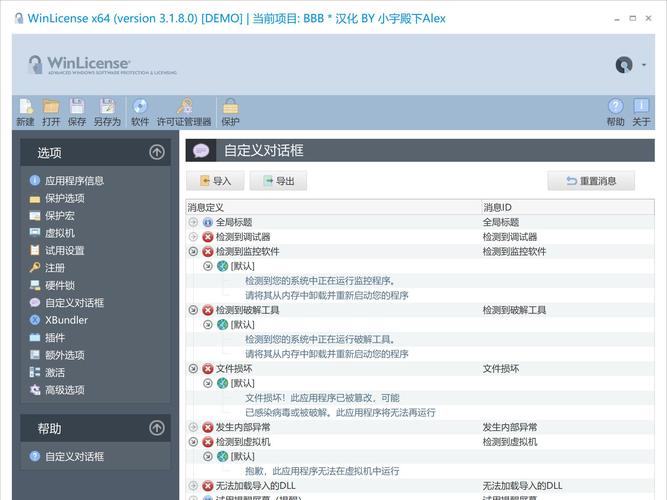This screenshot has width=667, height=500.
Task: Click the 新建 (New) toolbar icon
Action: [25, 108]
